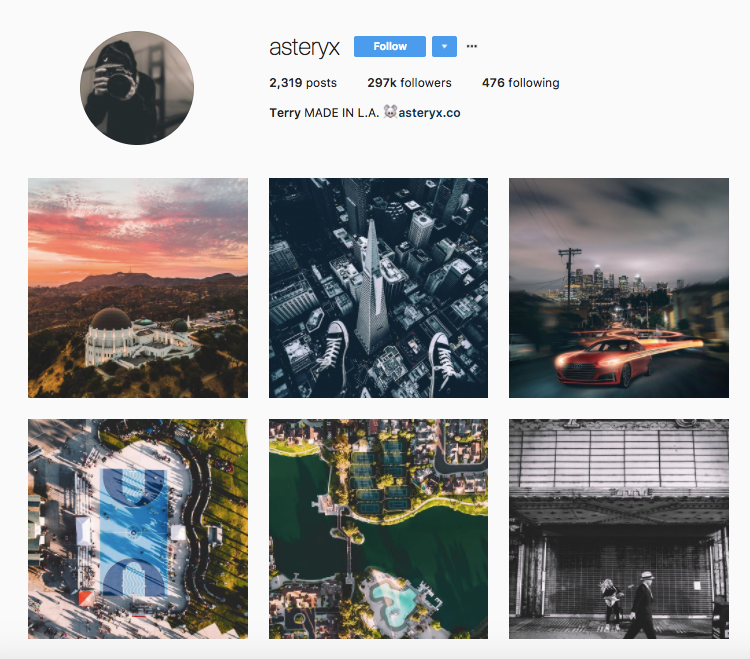
Task: Click the red Audi car in photo
Action: (x=604, y=362)
